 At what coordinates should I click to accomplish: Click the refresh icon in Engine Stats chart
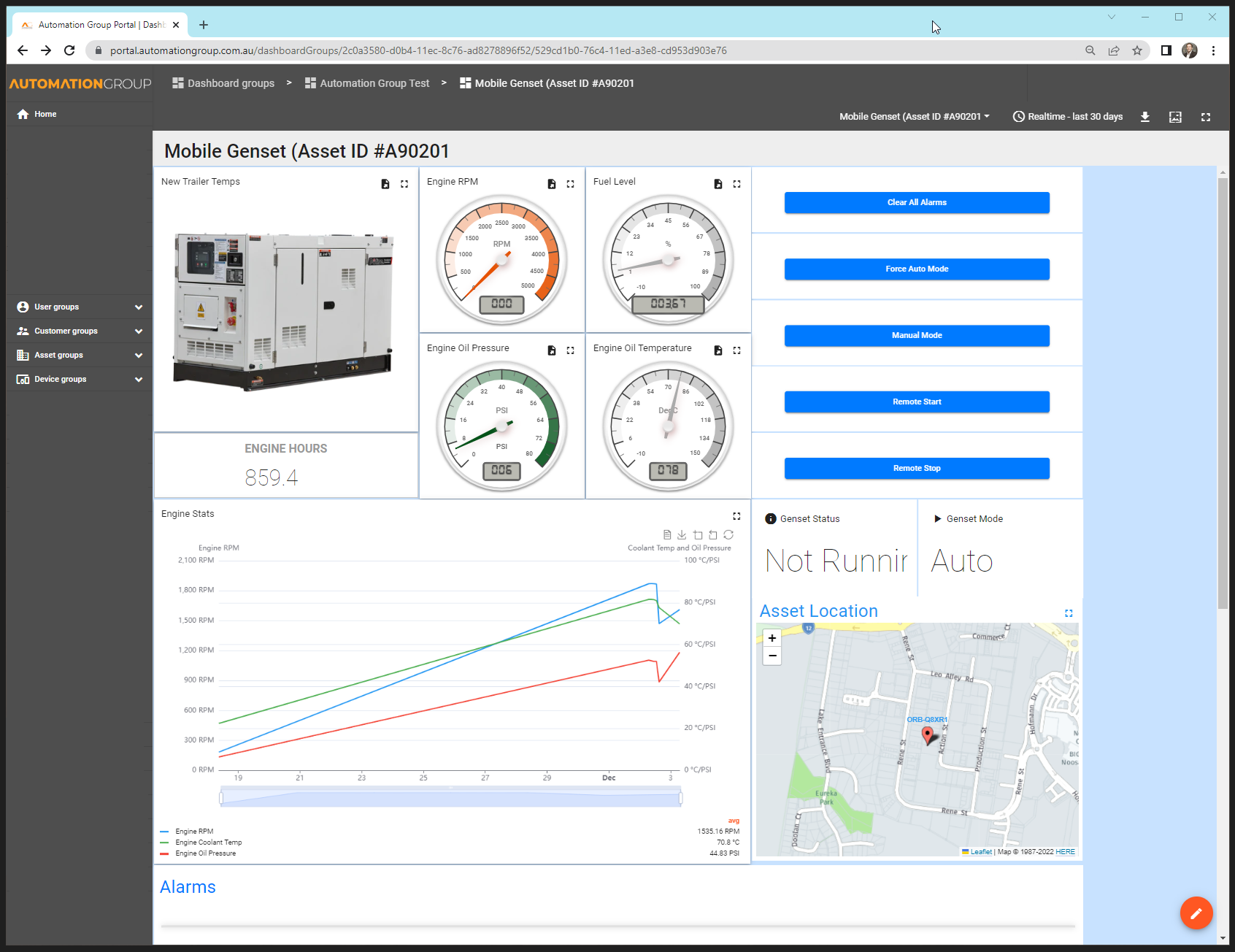728,535
